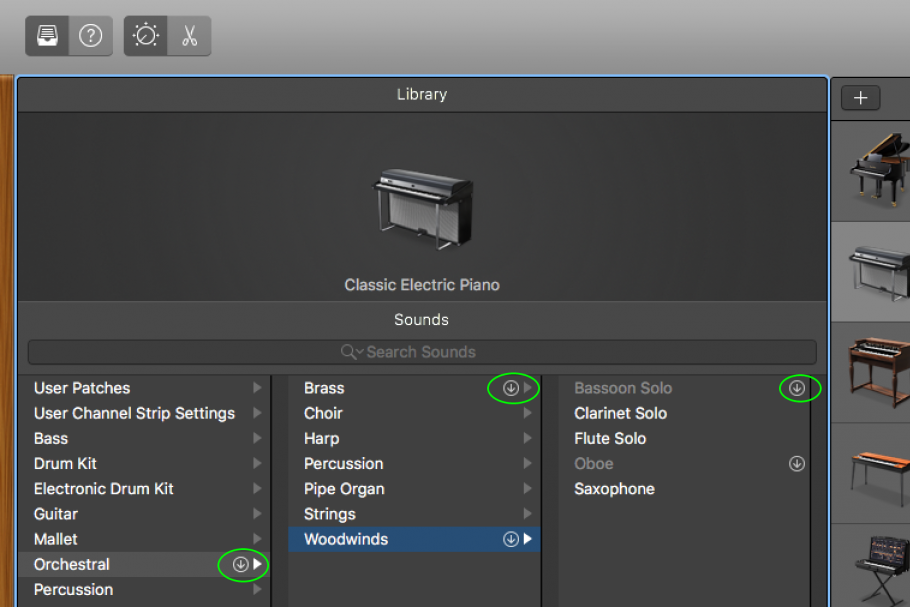
Task: Open the Editors scissors button
Action: [189, 36]
